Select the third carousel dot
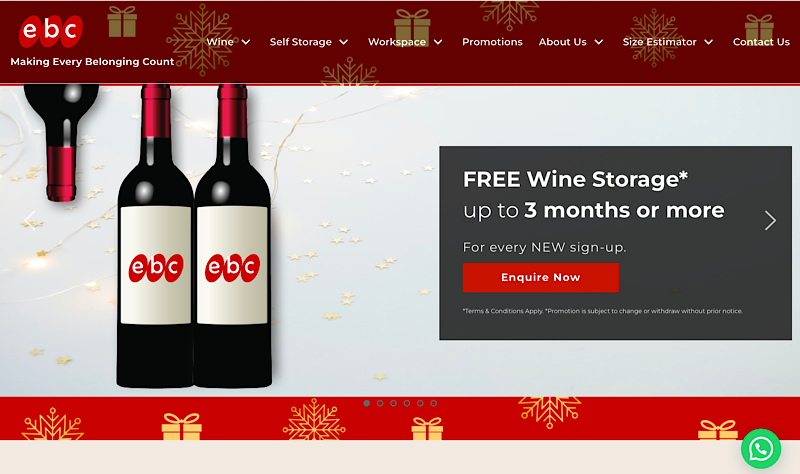800x474 pixels. click(x=393, y=403)
